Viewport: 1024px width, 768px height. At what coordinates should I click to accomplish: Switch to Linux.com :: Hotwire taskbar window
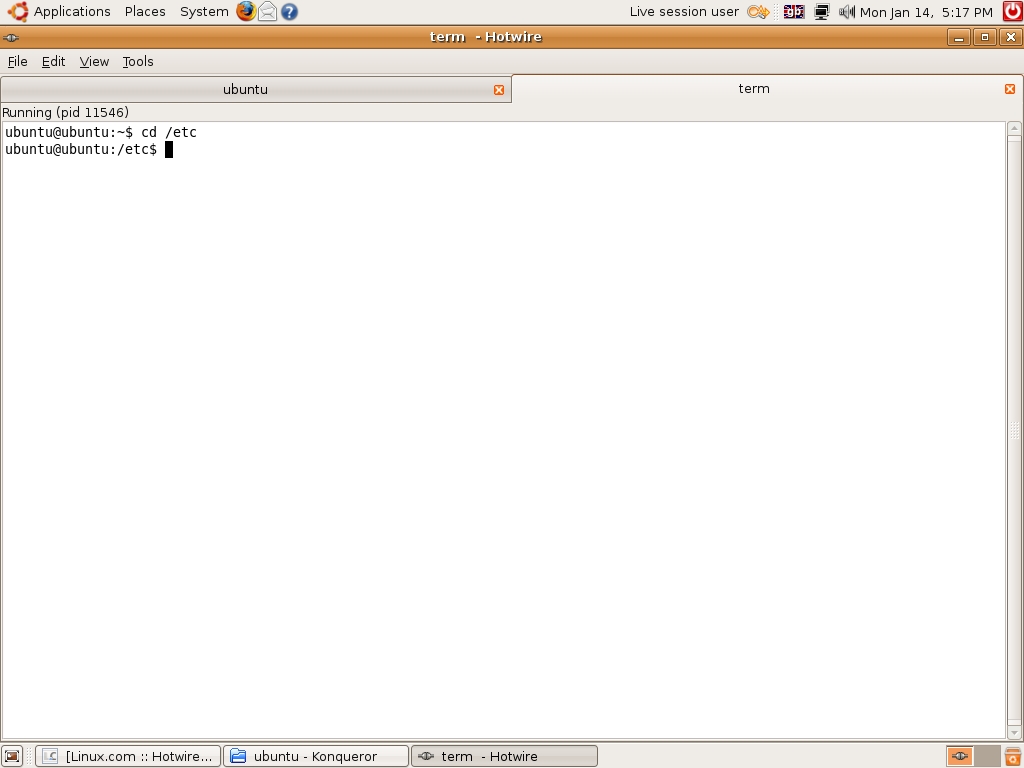[x=128, y=756]
